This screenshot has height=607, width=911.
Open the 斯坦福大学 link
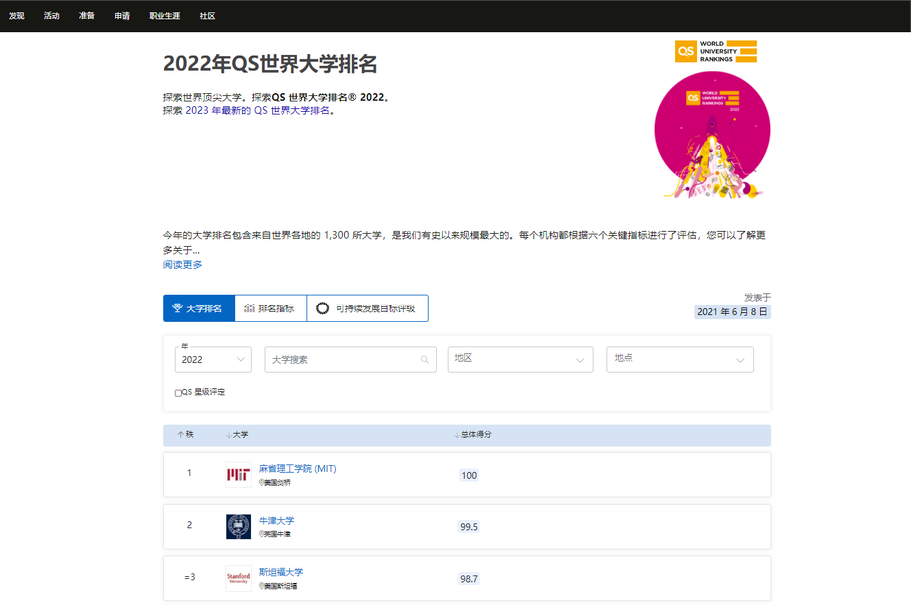[x=281, y=572]
